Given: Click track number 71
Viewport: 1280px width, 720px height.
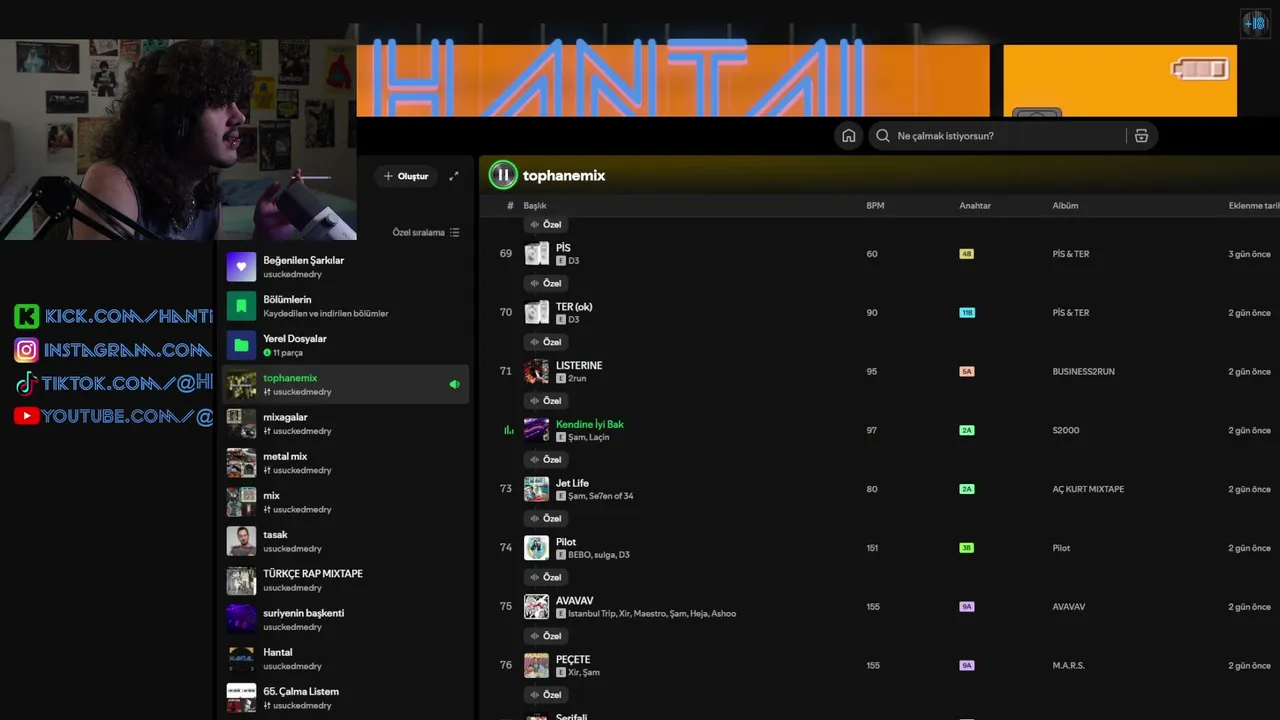Looking at the screenshot, I should pyautogui.click(x=506, y=371).
